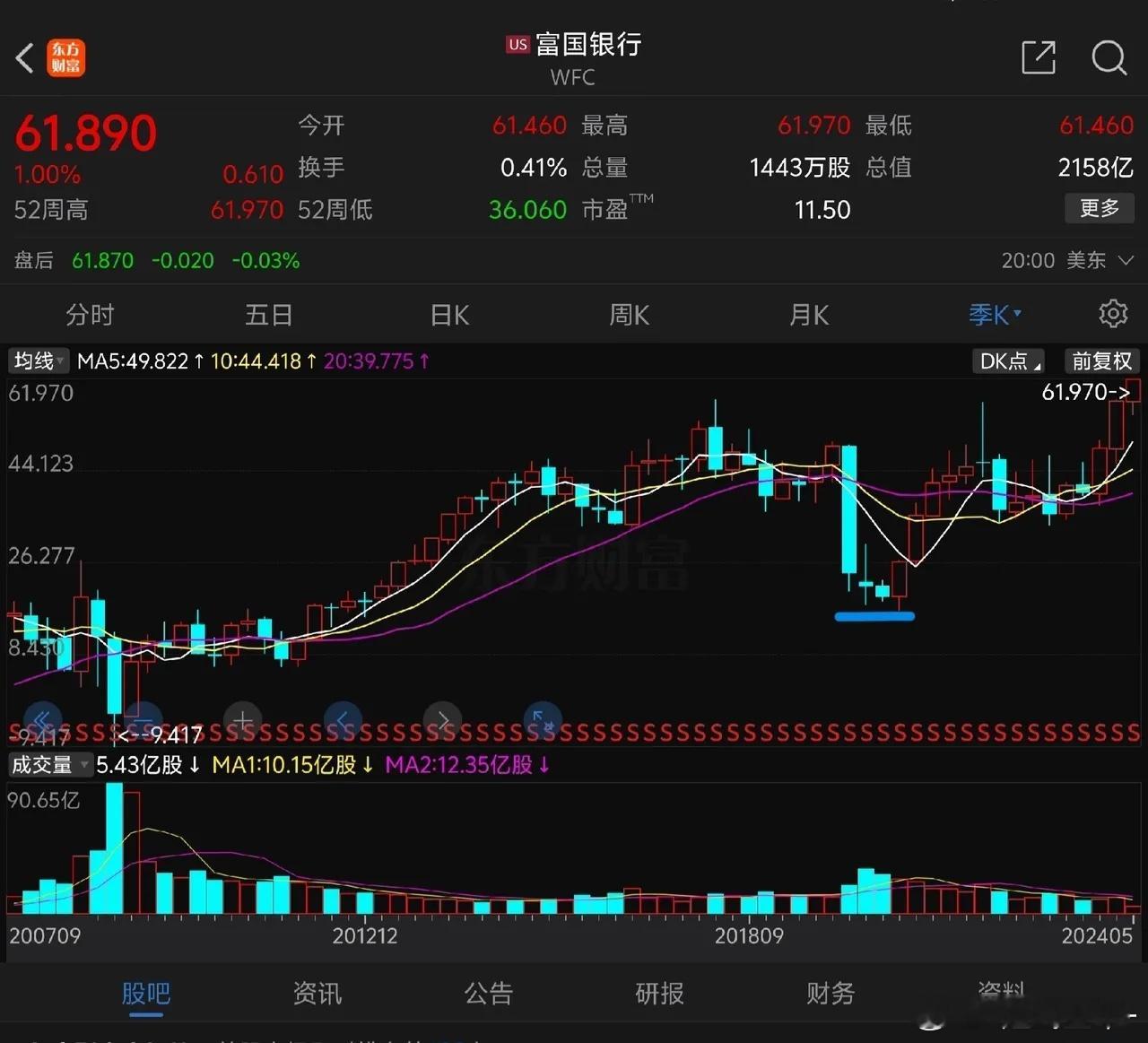Click the 更多 button for more data
1148x1043 pixels.
(x=1099, y=208)
